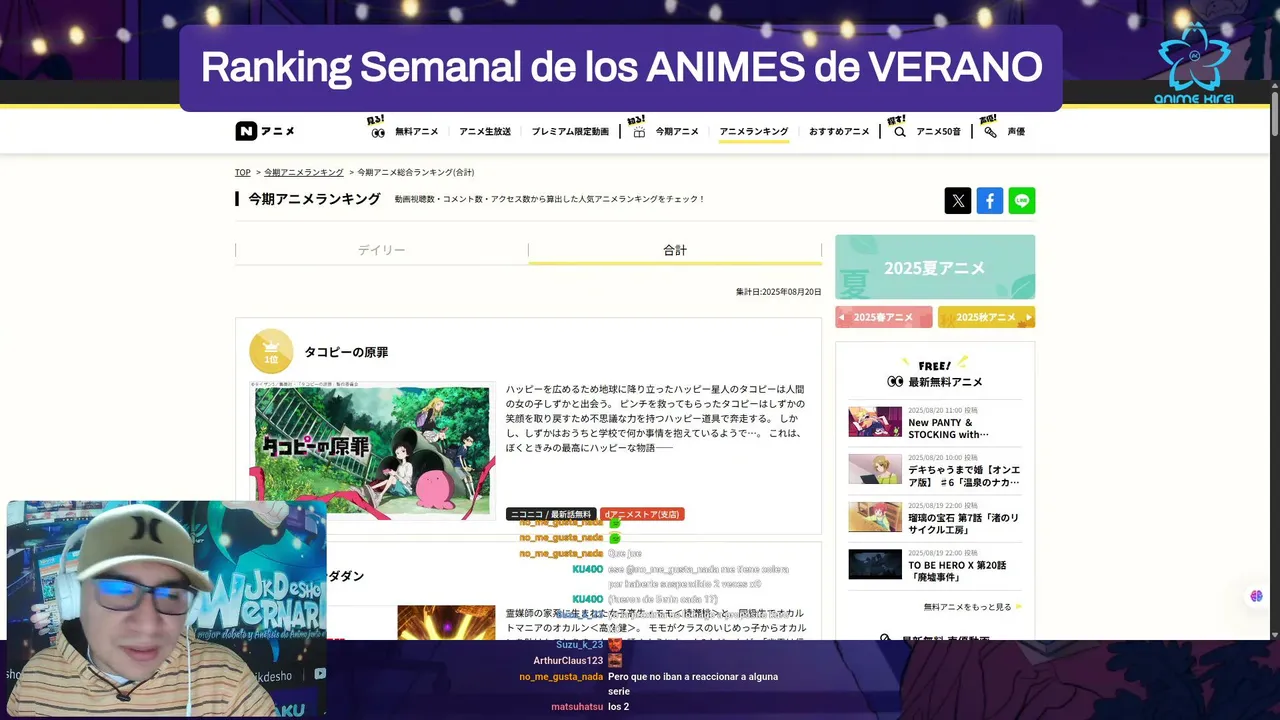Open 瑠璃の宝石 第7話 video title

[963, 524]
